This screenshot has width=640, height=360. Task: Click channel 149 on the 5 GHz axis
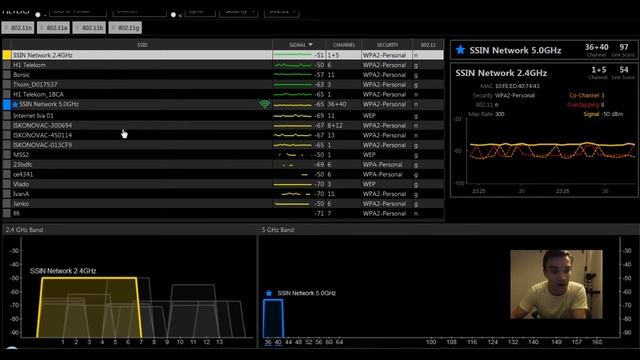pyautogui.click(x=556, y=342)
